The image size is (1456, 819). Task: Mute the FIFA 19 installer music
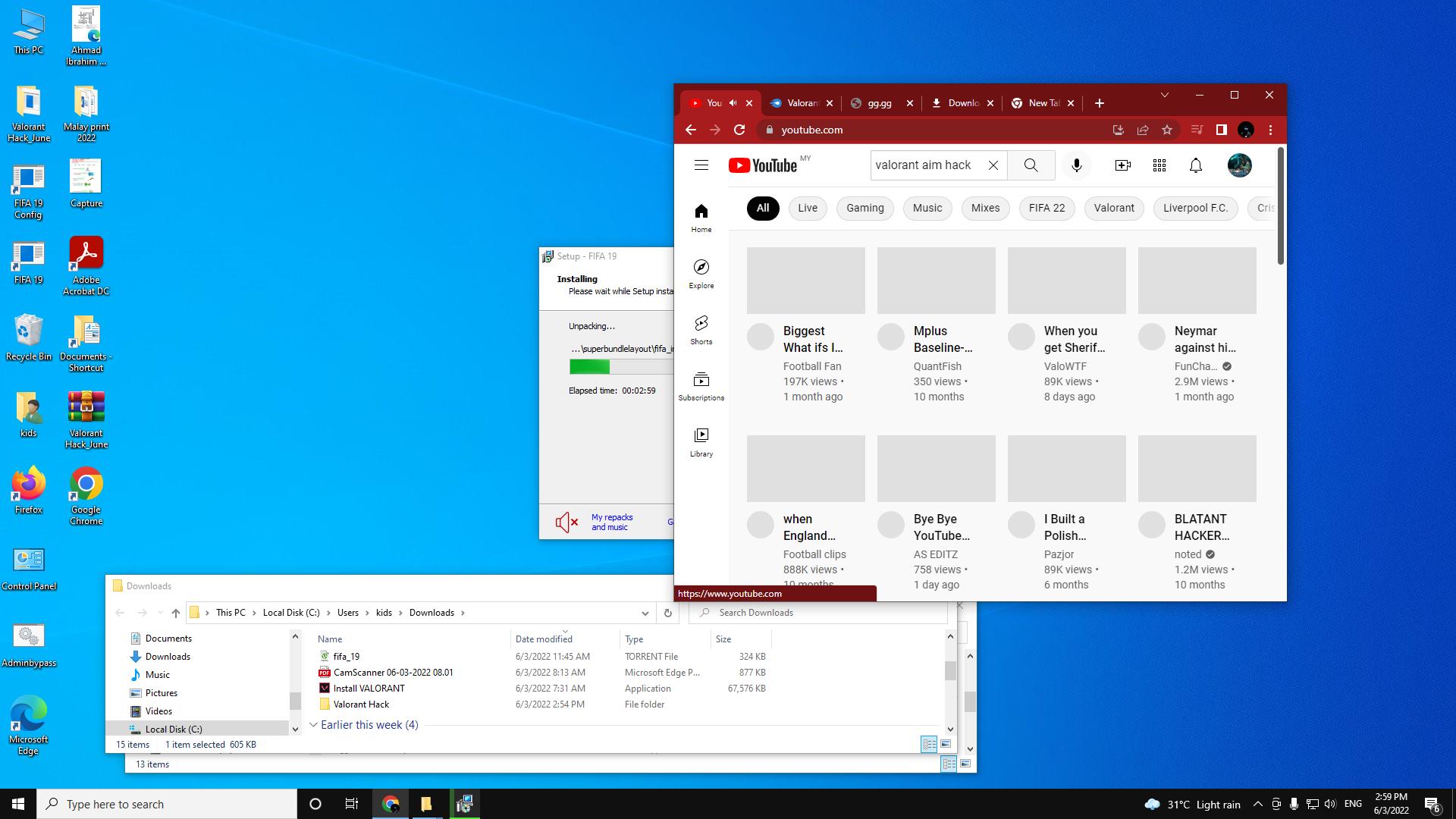coord(566,522)
